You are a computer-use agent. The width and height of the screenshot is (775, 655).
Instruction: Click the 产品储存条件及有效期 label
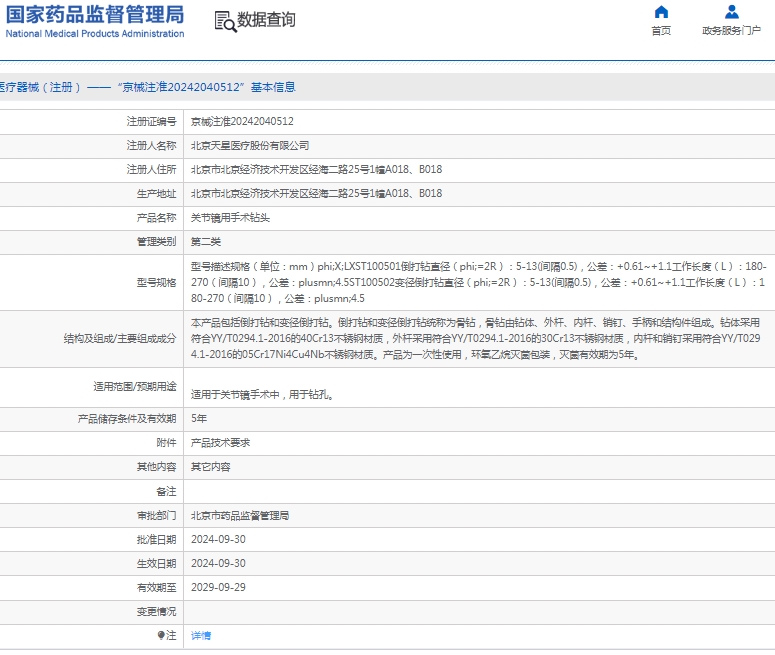click(x=127, y=419)
